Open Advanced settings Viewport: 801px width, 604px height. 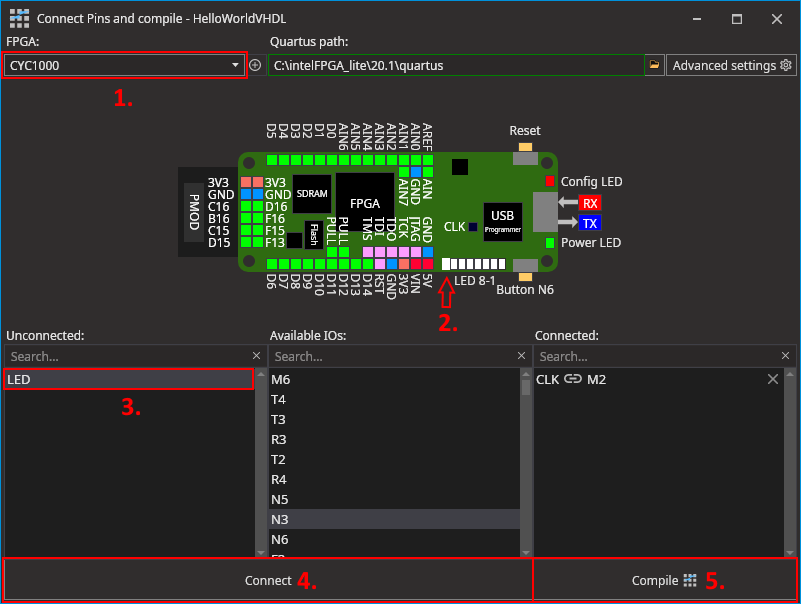point(731,65)
